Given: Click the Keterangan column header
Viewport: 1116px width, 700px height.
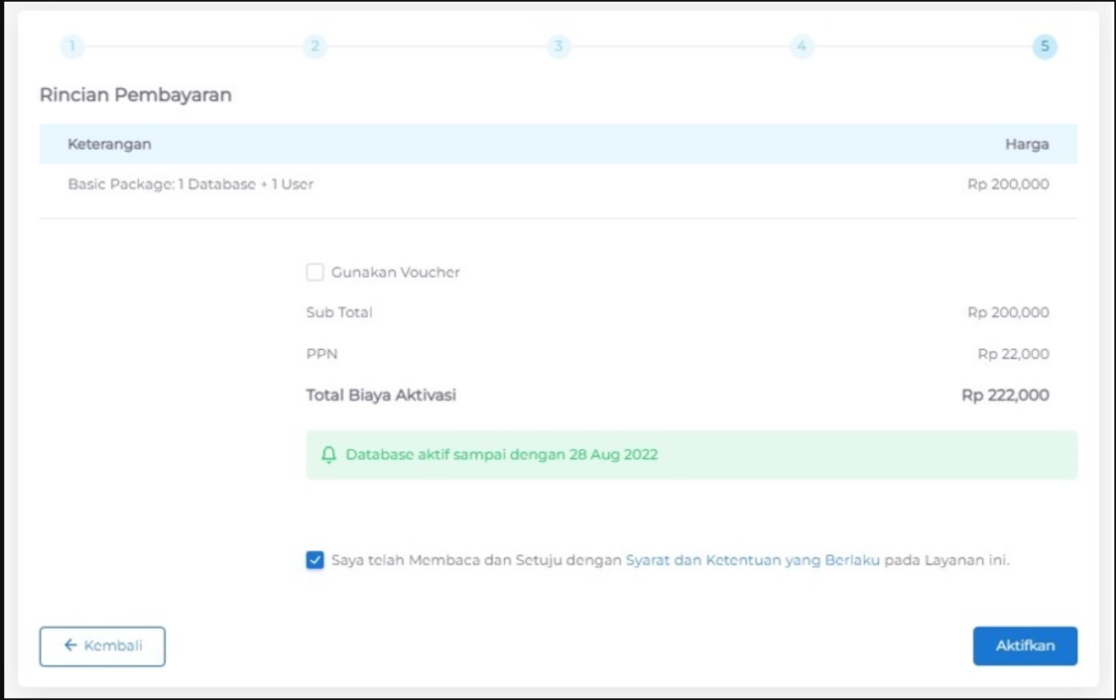Looking at the screenshot, I should pos(110,144).
